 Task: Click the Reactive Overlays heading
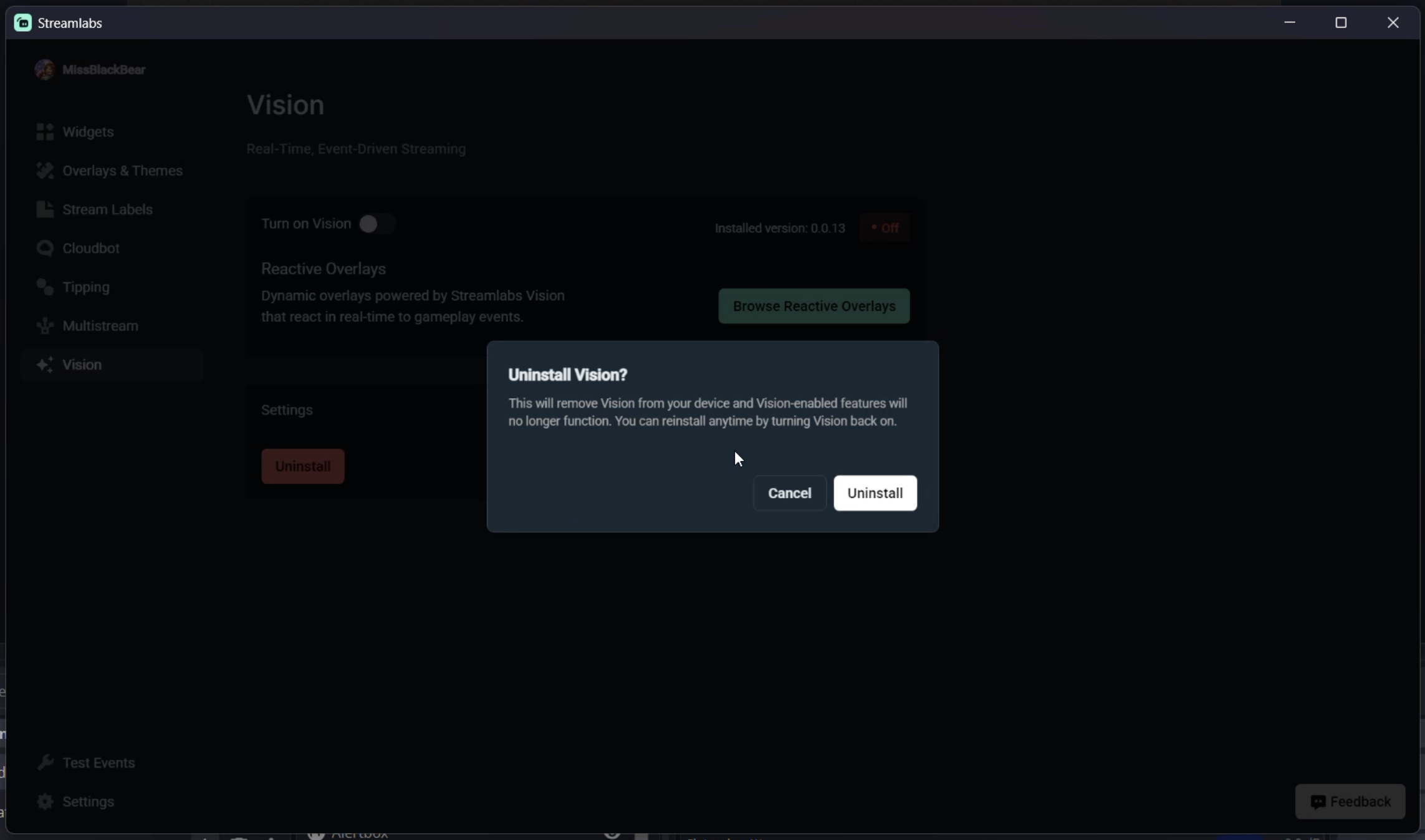pos(324,269)
